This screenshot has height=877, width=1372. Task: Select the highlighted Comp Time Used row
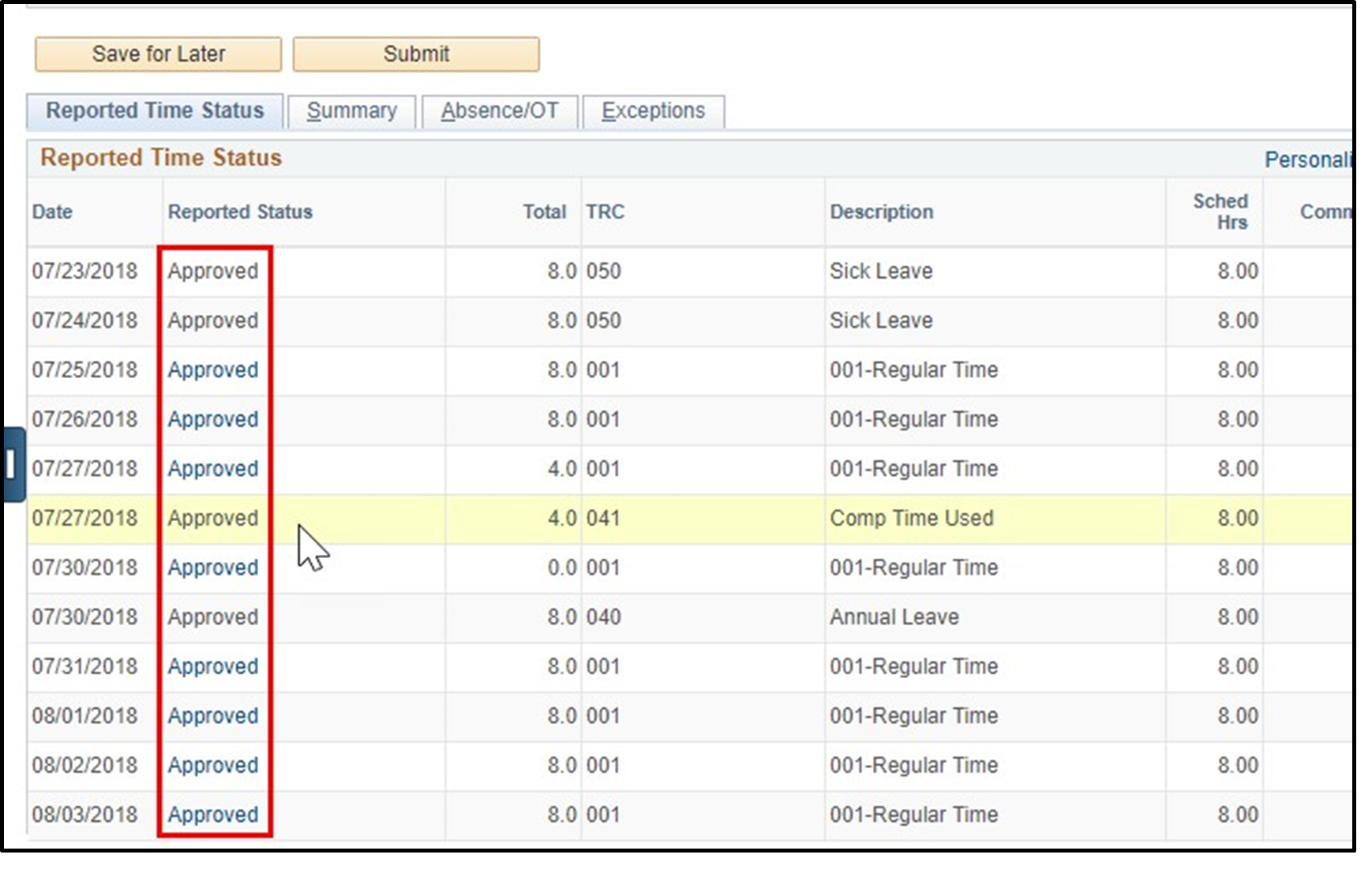[x=913, y=519]
